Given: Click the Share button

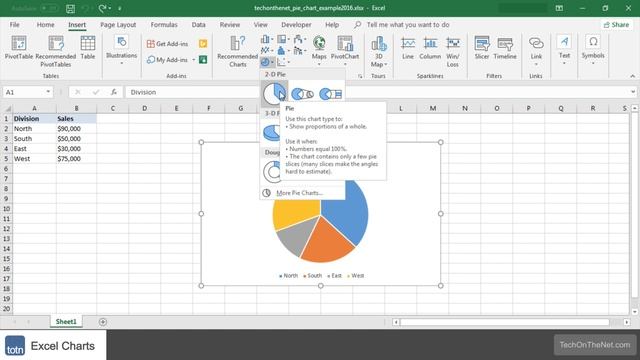Looking at the screenshot, I should coord(616,25).
